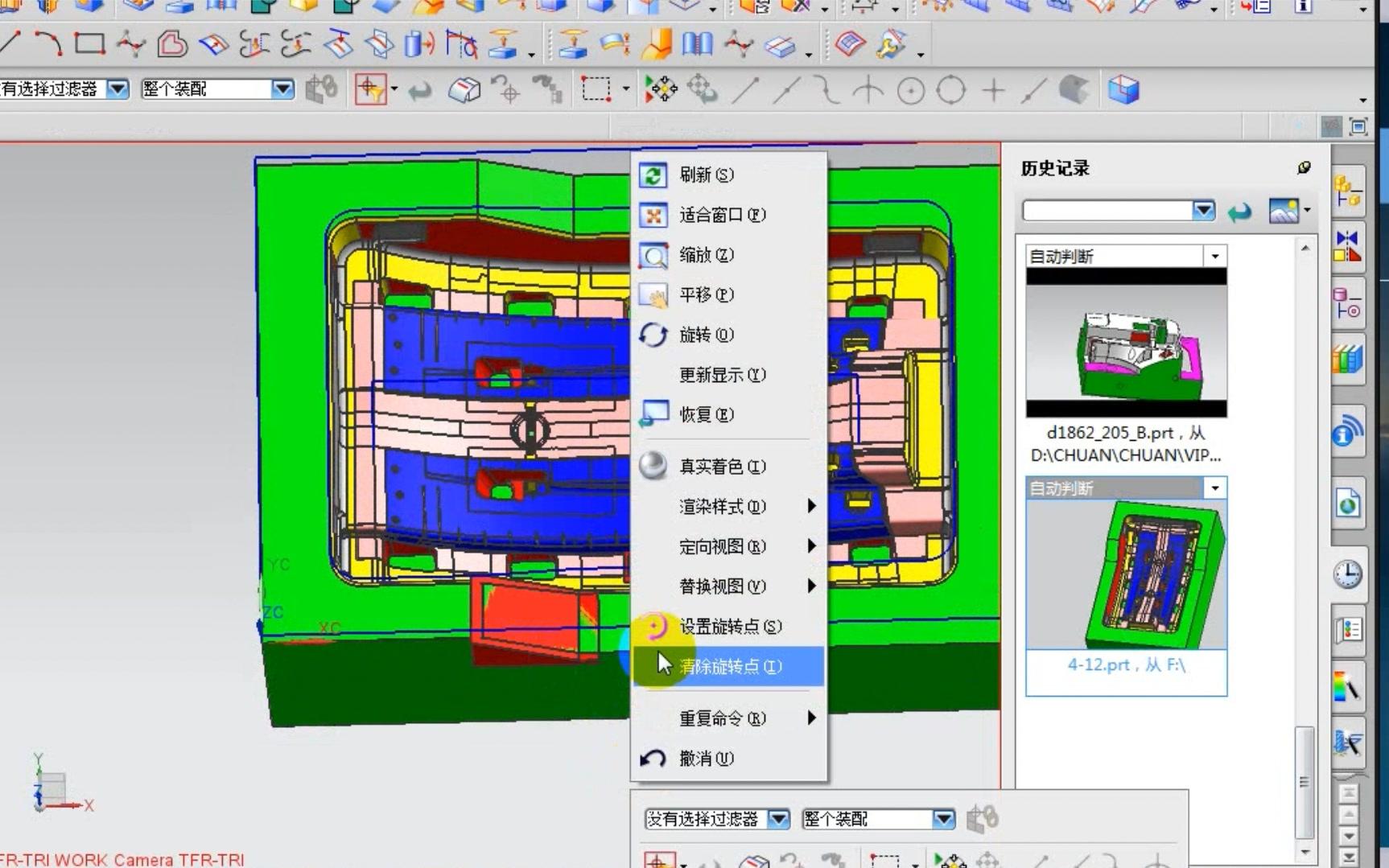Select the snap point rectangle selection icon

[x=596, y=89]
